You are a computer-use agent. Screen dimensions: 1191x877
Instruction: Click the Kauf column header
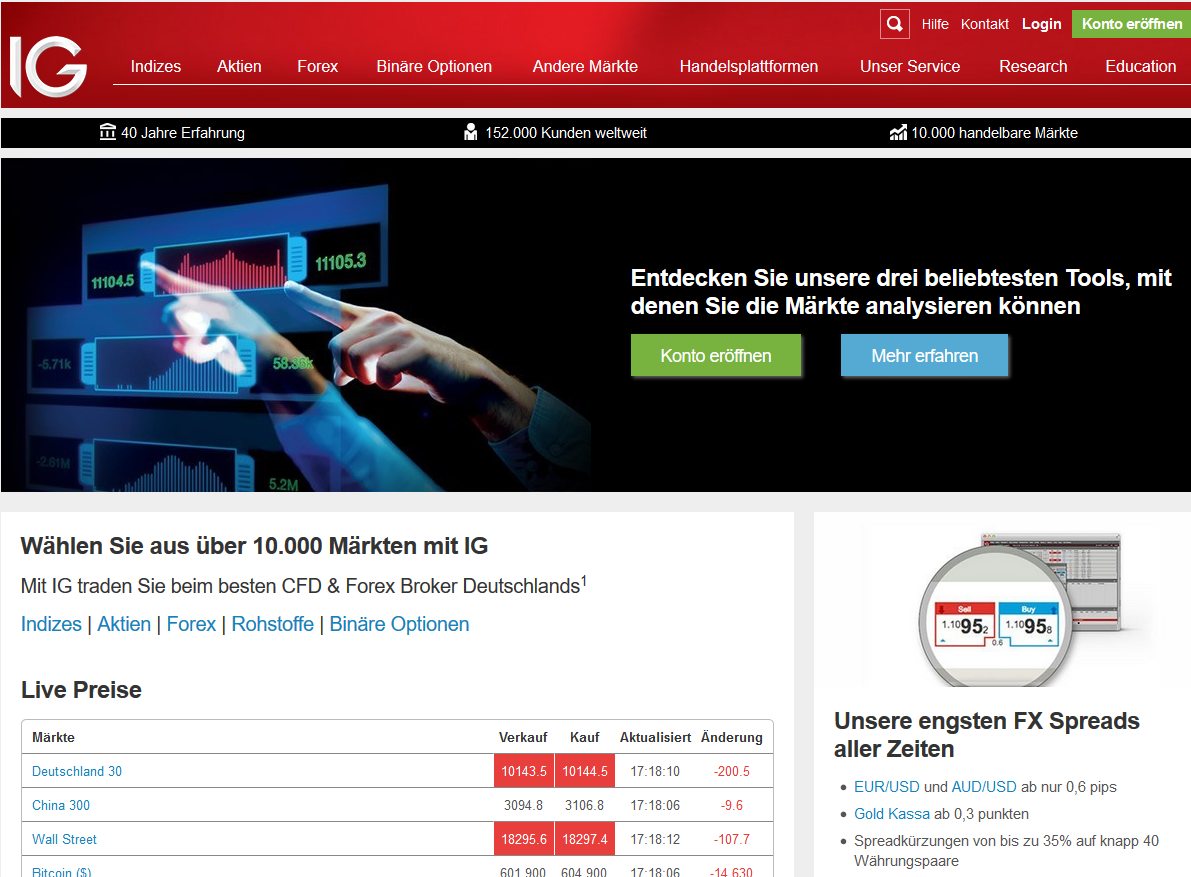(584, 737)
